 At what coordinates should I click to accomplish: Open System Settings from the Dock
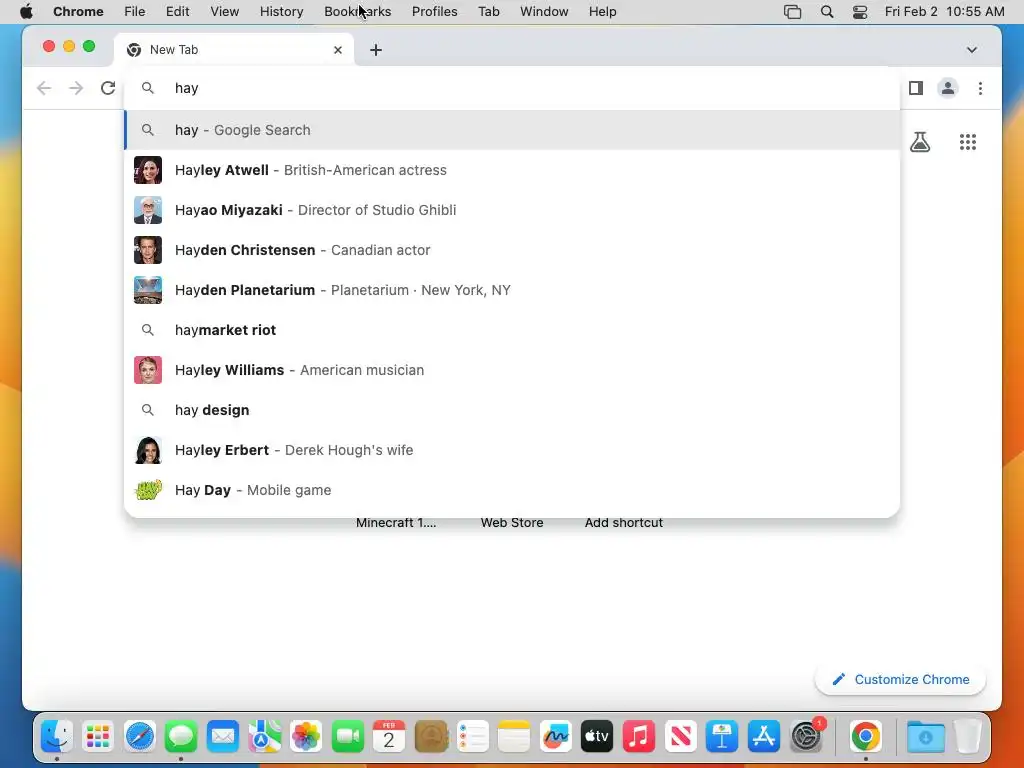click(x=807, y=737)
